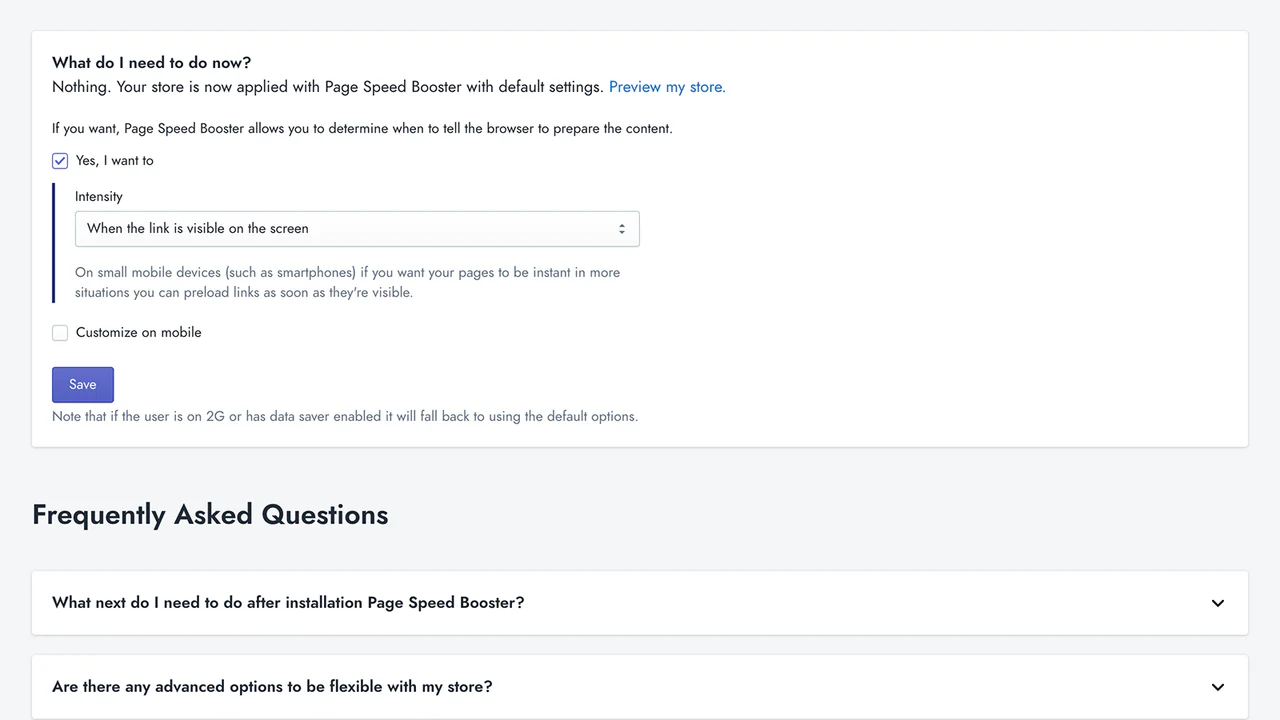Screen dimensions: 1280x720
Task: Click the 'Customize on mobile' label text
Action: [138, 333]
